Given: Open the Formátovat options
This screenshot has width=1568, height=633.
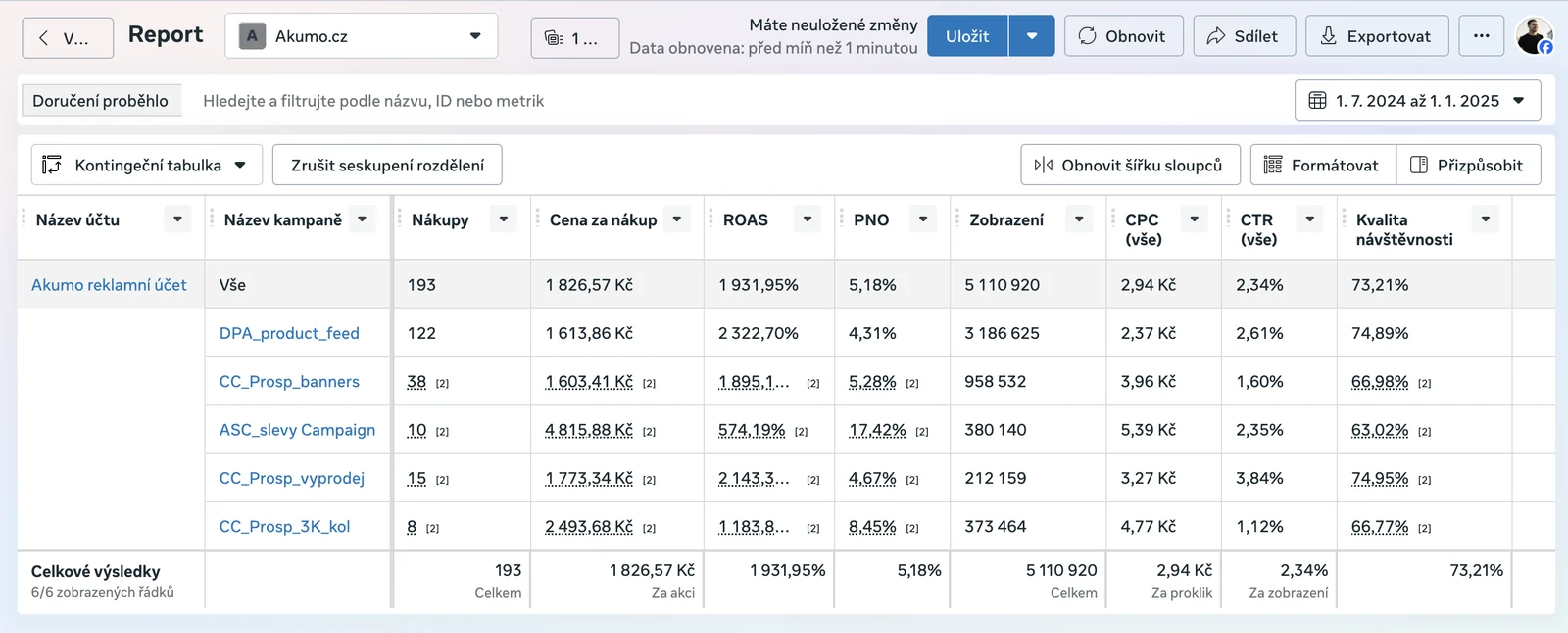Looking at the screenshot, I should tap(1321, 165).
